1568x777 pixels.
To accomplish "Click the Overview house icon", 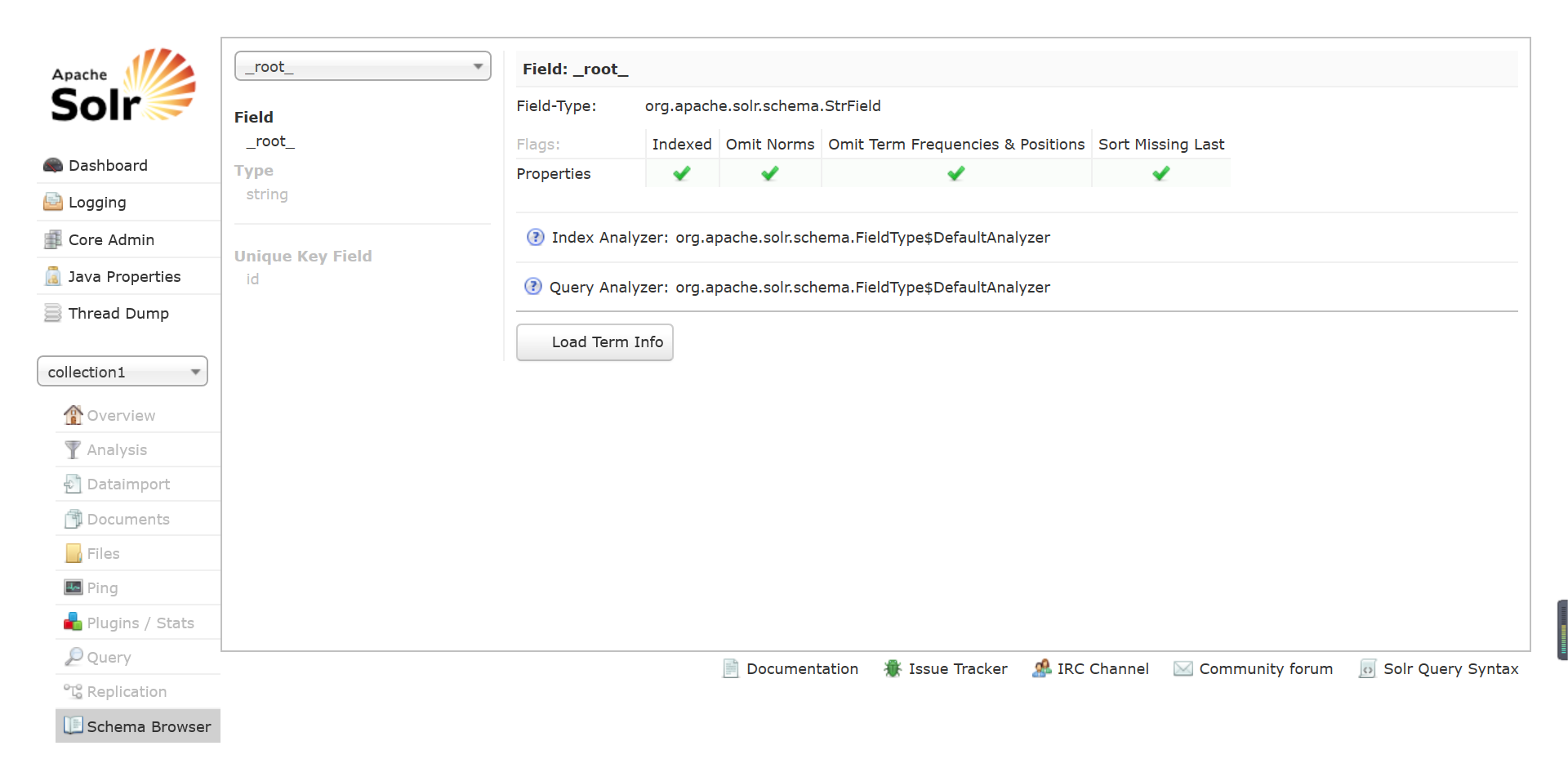I will coord(73,415).
